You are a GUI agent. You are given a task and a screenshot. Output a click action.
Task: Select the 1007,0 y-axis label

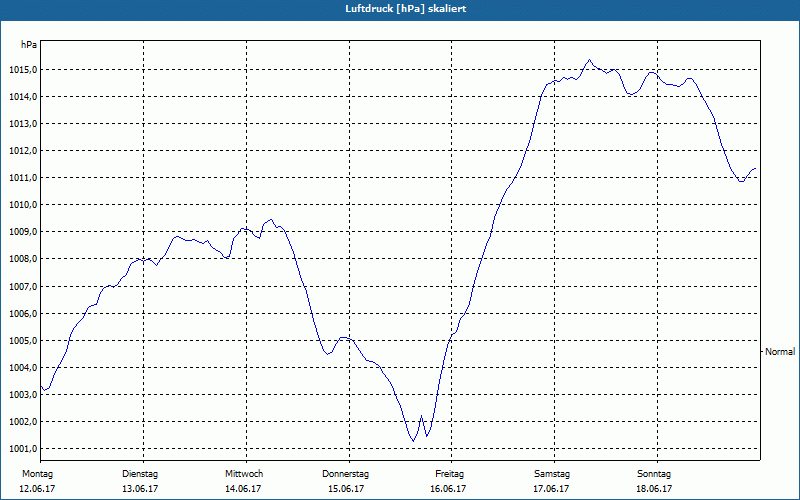[23, 286]
